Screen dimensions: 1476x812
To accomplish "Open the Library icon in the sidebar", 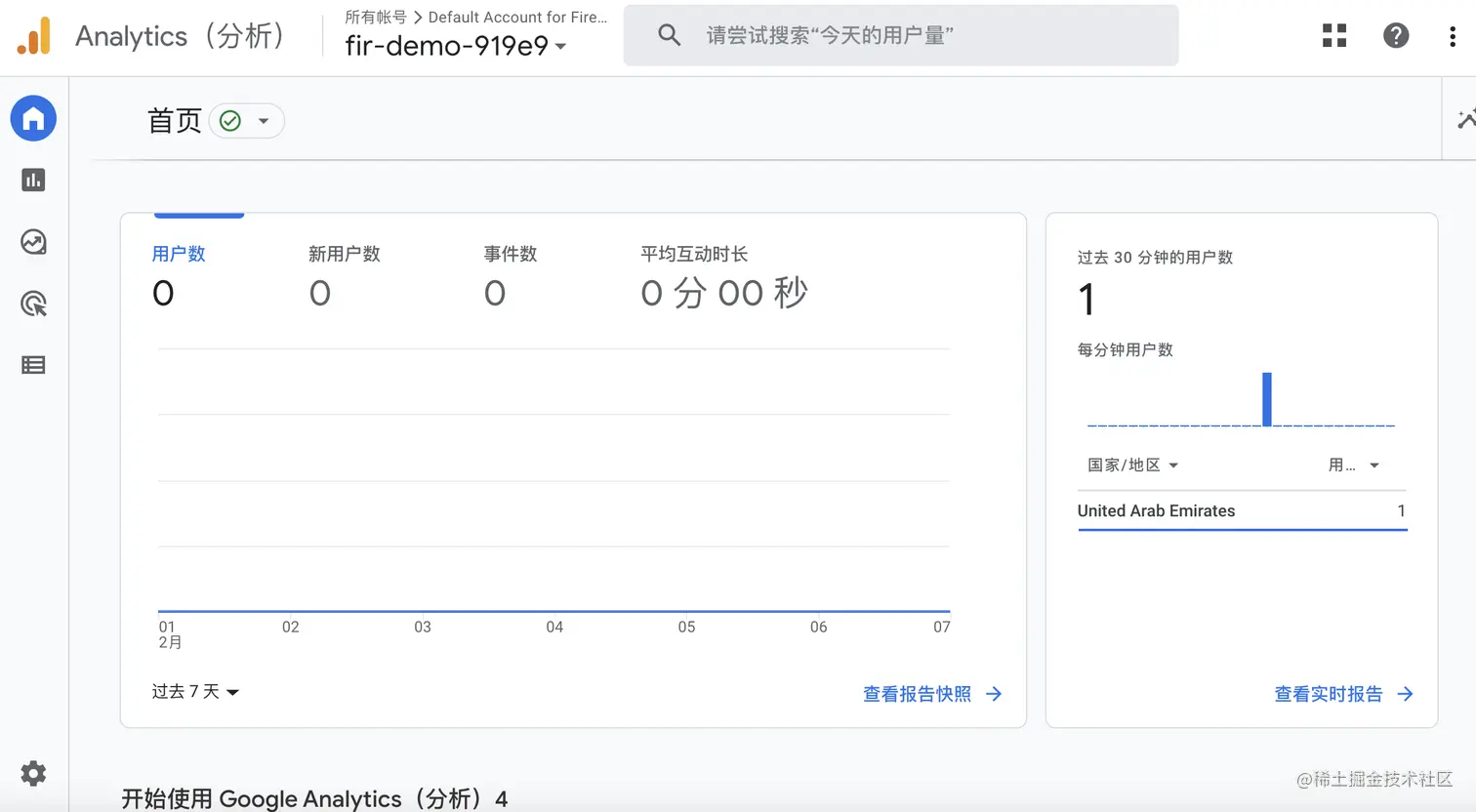I will point(33,364).
